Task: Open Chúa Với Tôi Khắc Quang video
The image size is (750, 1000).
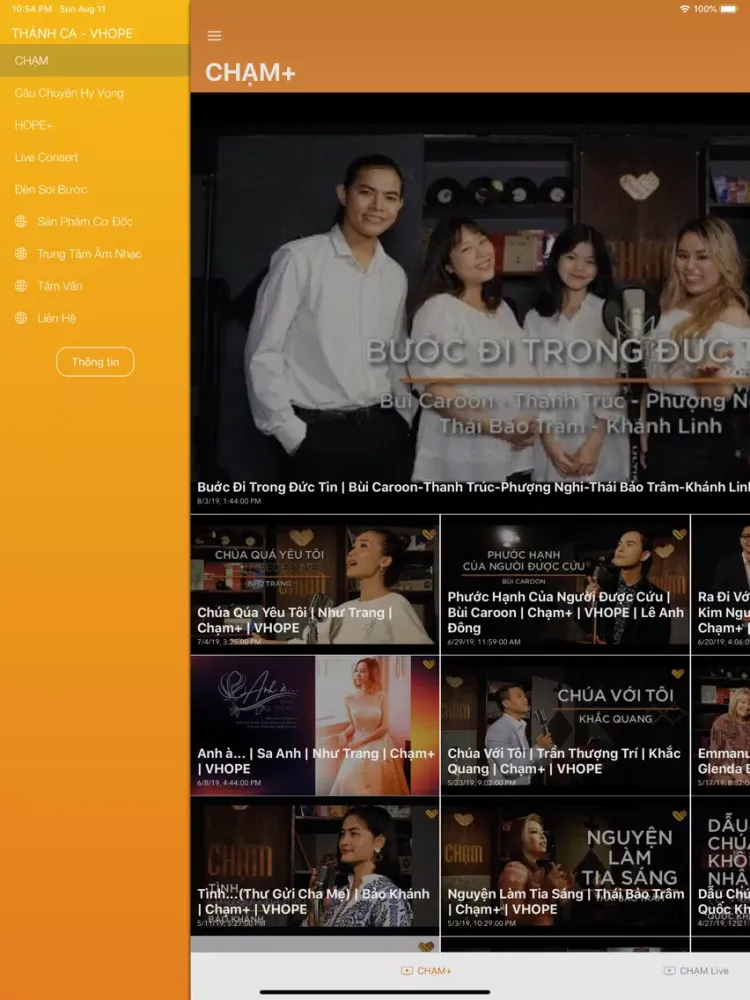Action: coord(565,725)
